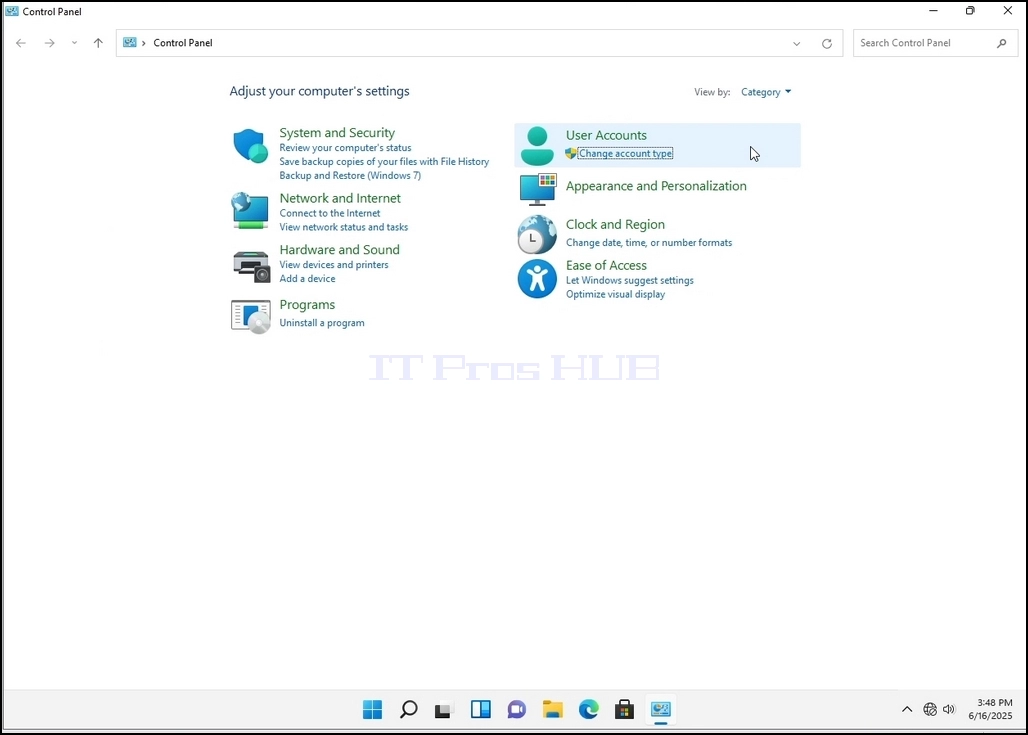Viewport: 1028px width, 735px height.
Task: Open Optimize visual display
Action: [x=615, y=294]
